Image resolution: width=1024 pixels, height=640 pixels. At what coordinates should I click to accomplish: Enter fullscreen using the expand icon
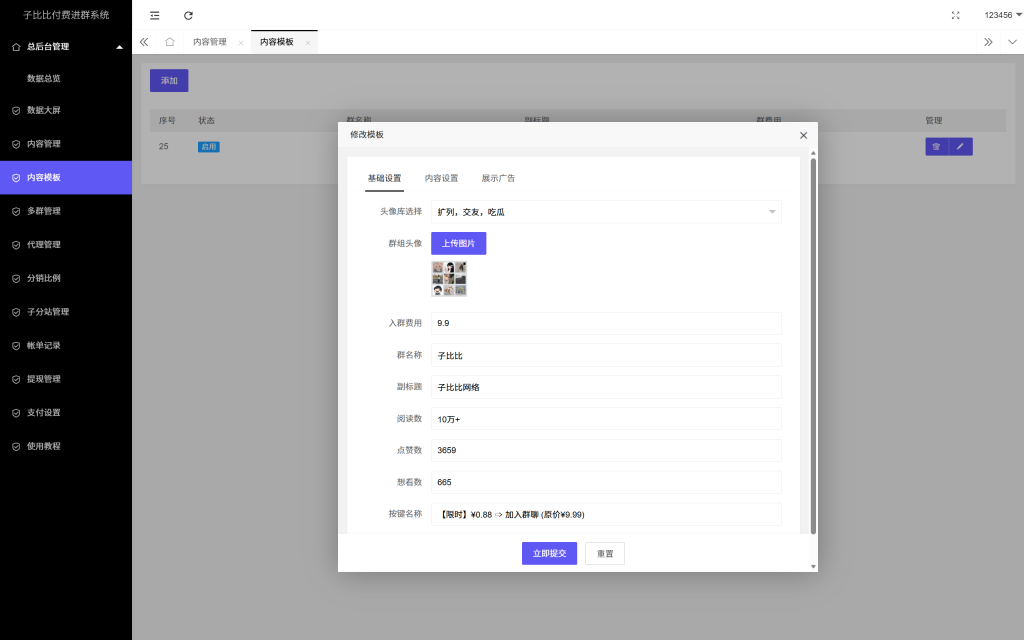pyautogui.click(x=955, y=15)
